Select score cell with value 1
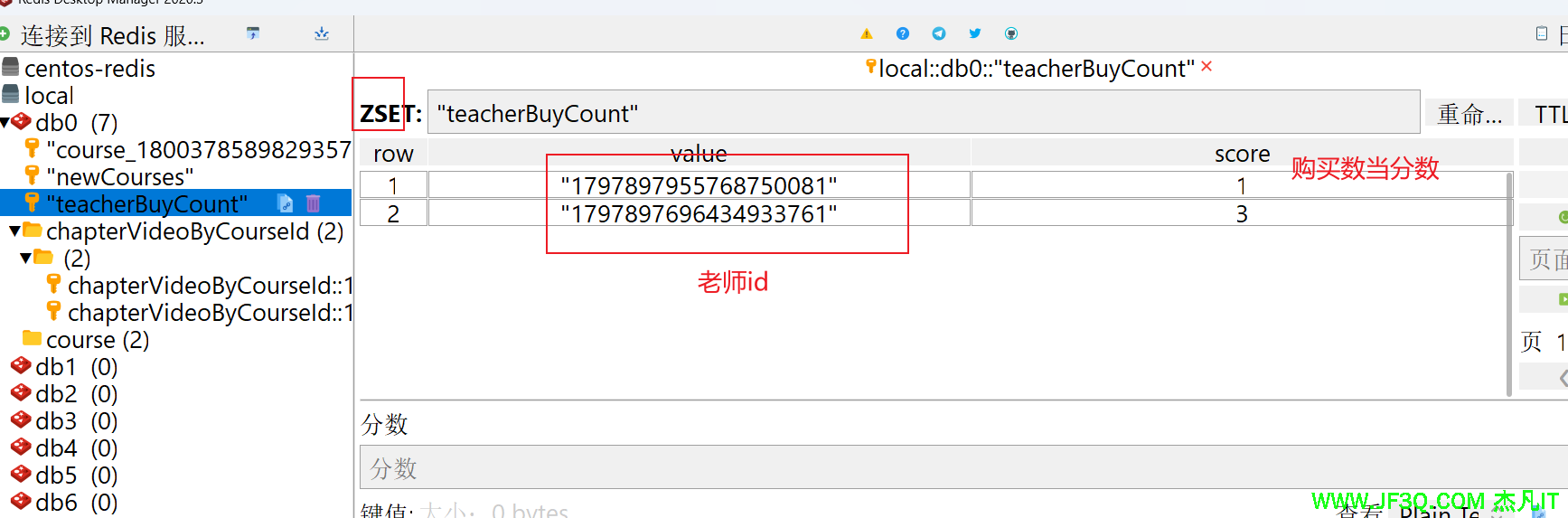Viewport: 1568px width, 518px height. (x=1242, y=185)
